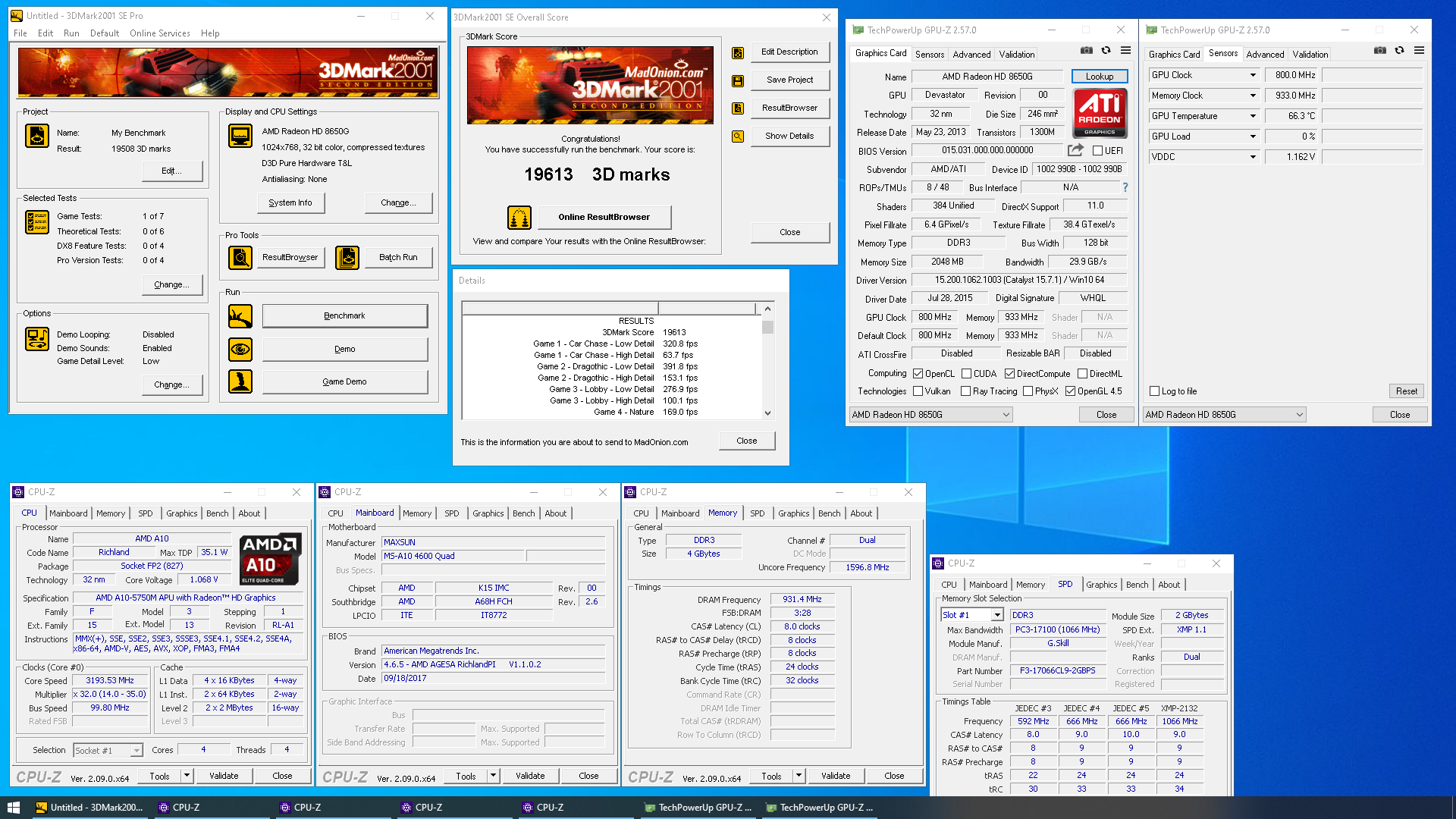
Task: Open GPU selector dropdown in Sensors window
Action: coord(1225,415)
